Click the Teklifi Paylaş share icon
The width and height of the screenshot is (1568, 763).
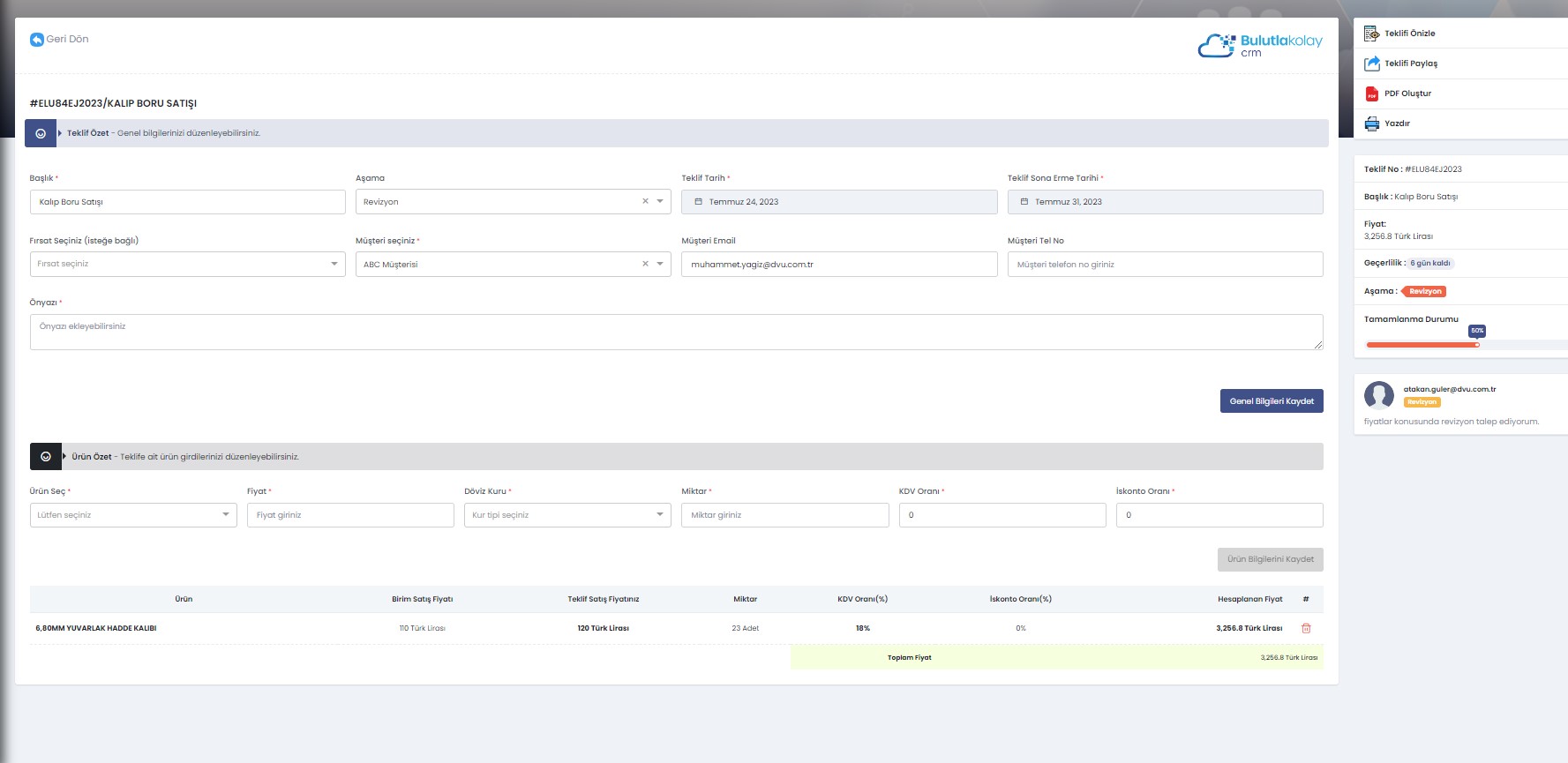point(1371,64)
